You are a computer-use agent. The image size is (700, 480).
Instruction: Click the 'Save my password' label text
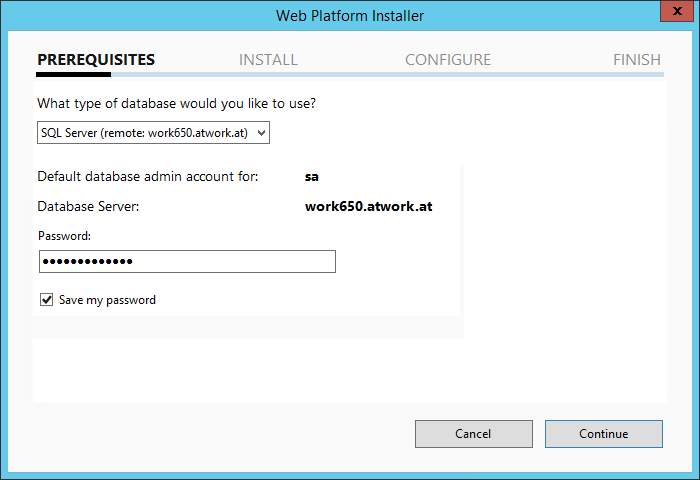tap(107, 300)
